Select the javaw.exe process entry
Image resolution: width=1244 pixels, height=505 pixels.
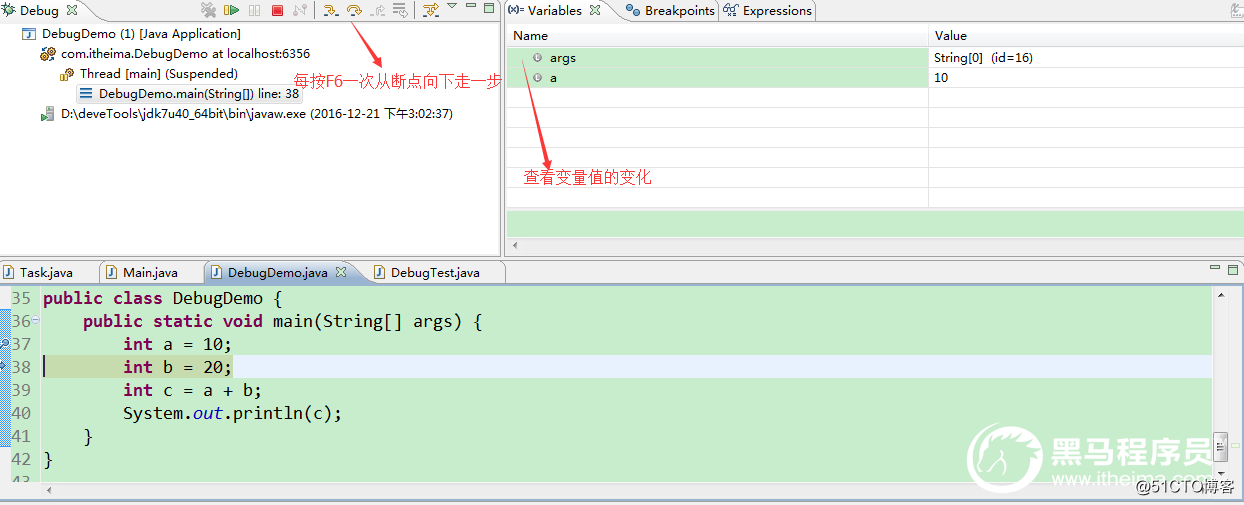[257, 114]
